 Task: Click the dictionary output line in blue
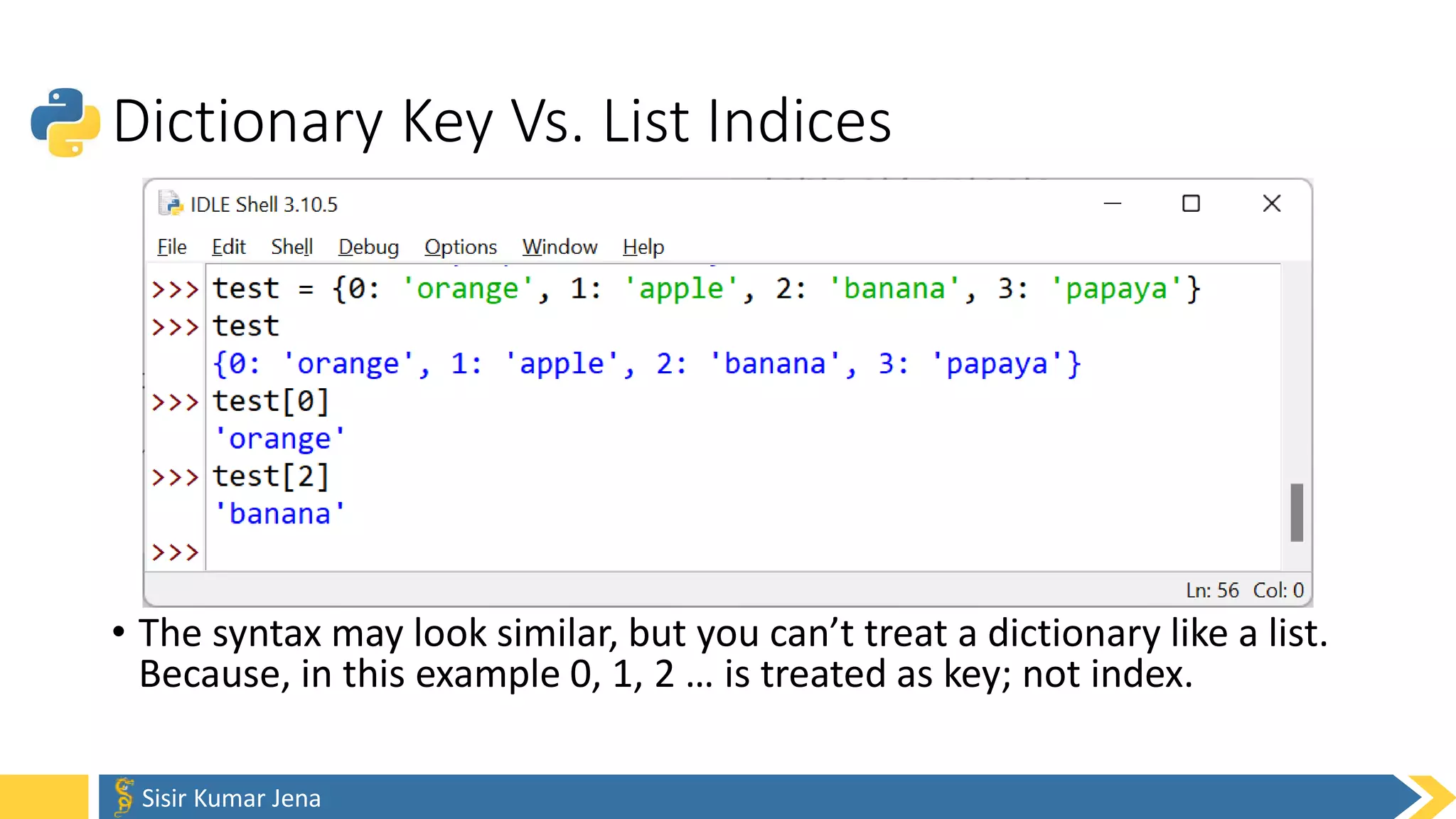click(647, 364)
